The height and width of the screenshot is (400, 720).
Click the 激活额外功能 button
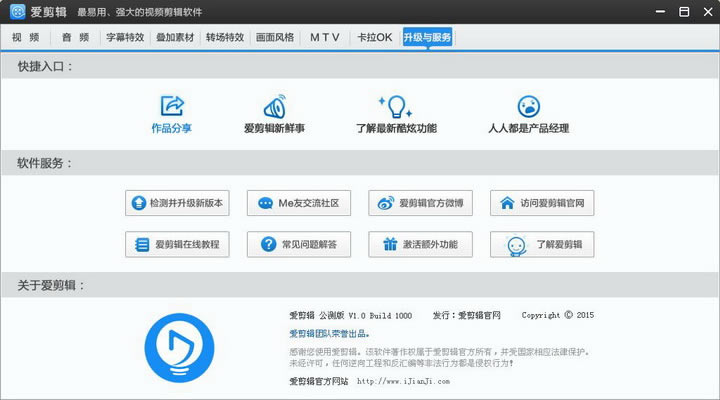tap(420, 244)
